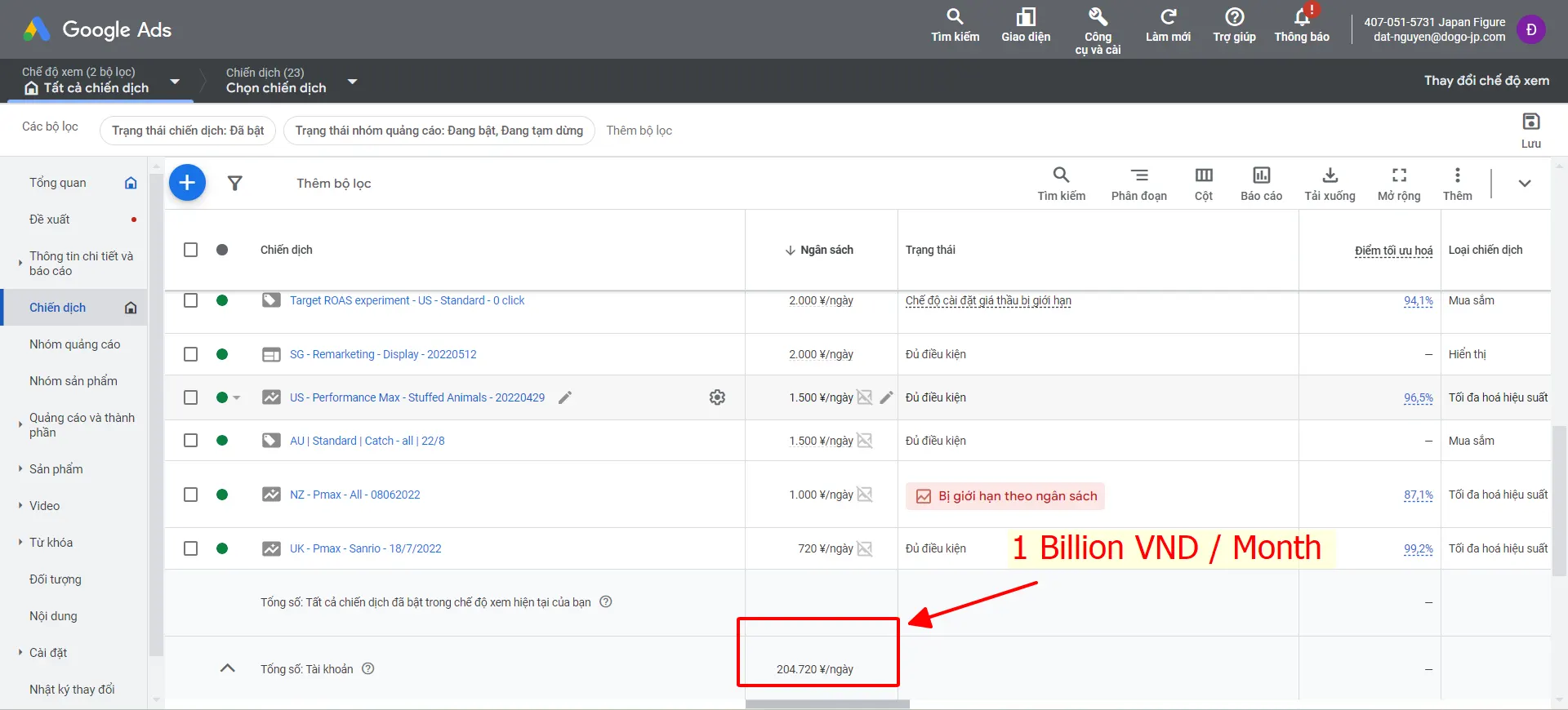Viewport: 1568px width, 710px height.
Task: Click edit pencil beside 1.500 ¥/ngày budget
Action: coord(887,397)
